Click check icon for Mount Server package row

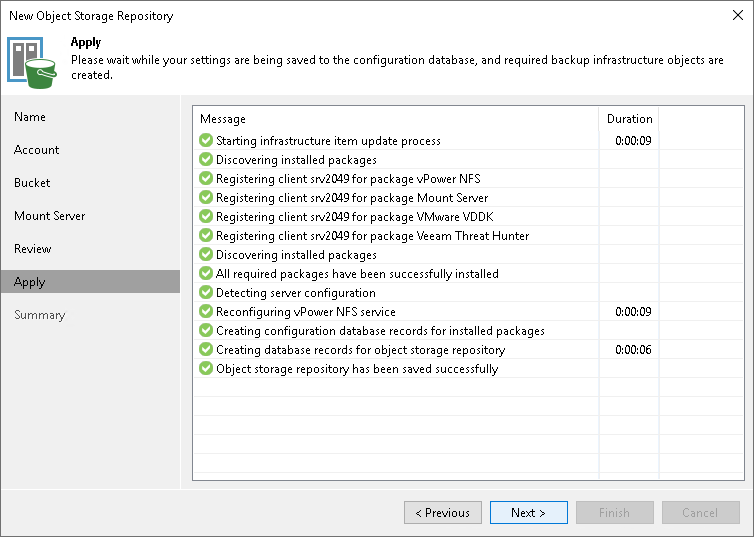[206, 198]
